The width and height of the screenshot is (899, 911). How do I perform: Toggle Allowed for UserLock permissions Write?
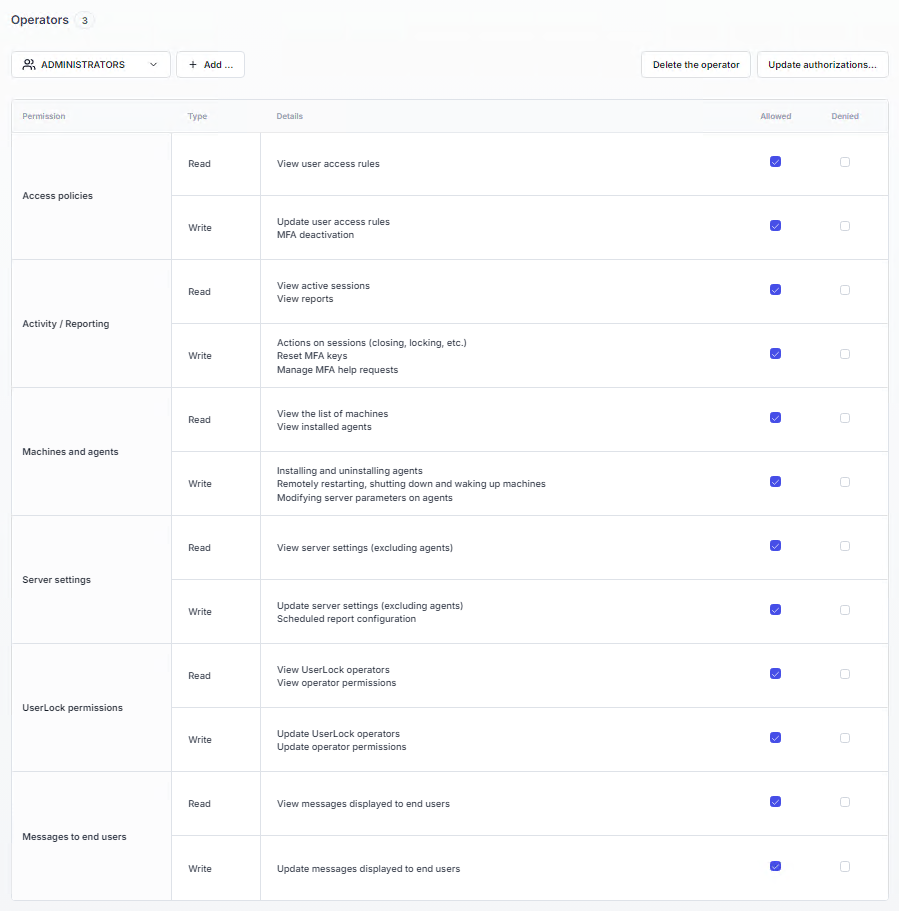775,738
